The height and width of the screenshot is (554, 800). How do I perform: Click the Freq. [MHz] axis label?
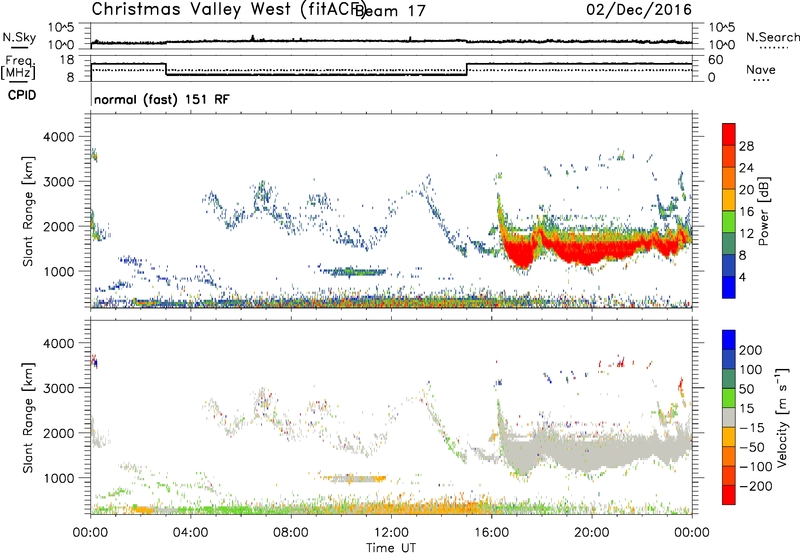click(19, 68)
